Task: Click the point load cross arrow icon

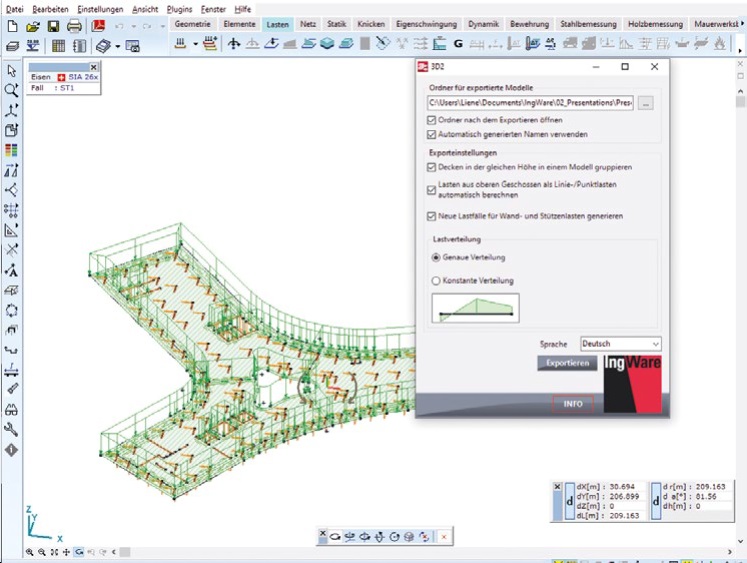Action: (233, 44)
